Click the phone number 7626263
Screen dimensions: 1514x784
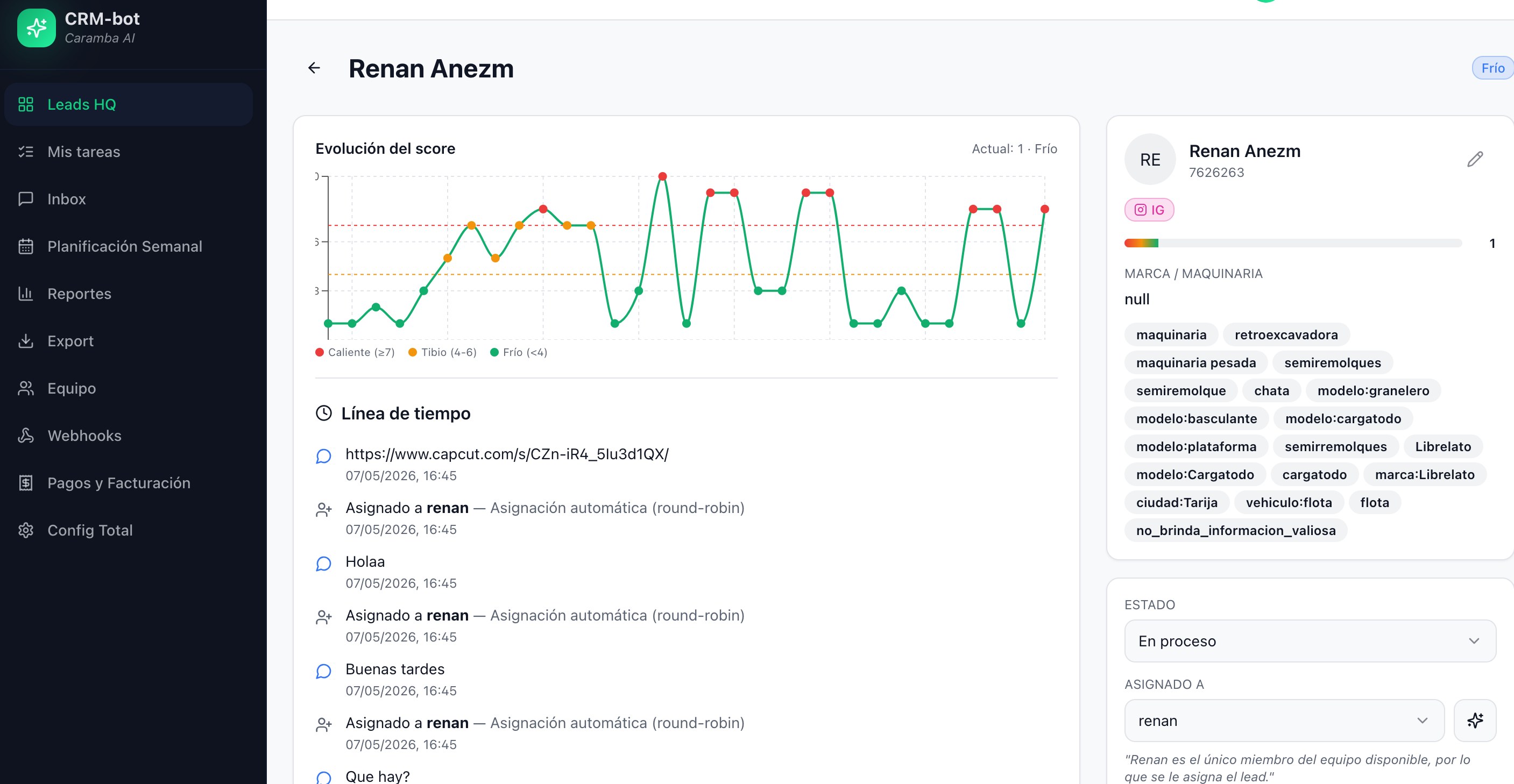pyautogui.click(x=1216, y=172)
